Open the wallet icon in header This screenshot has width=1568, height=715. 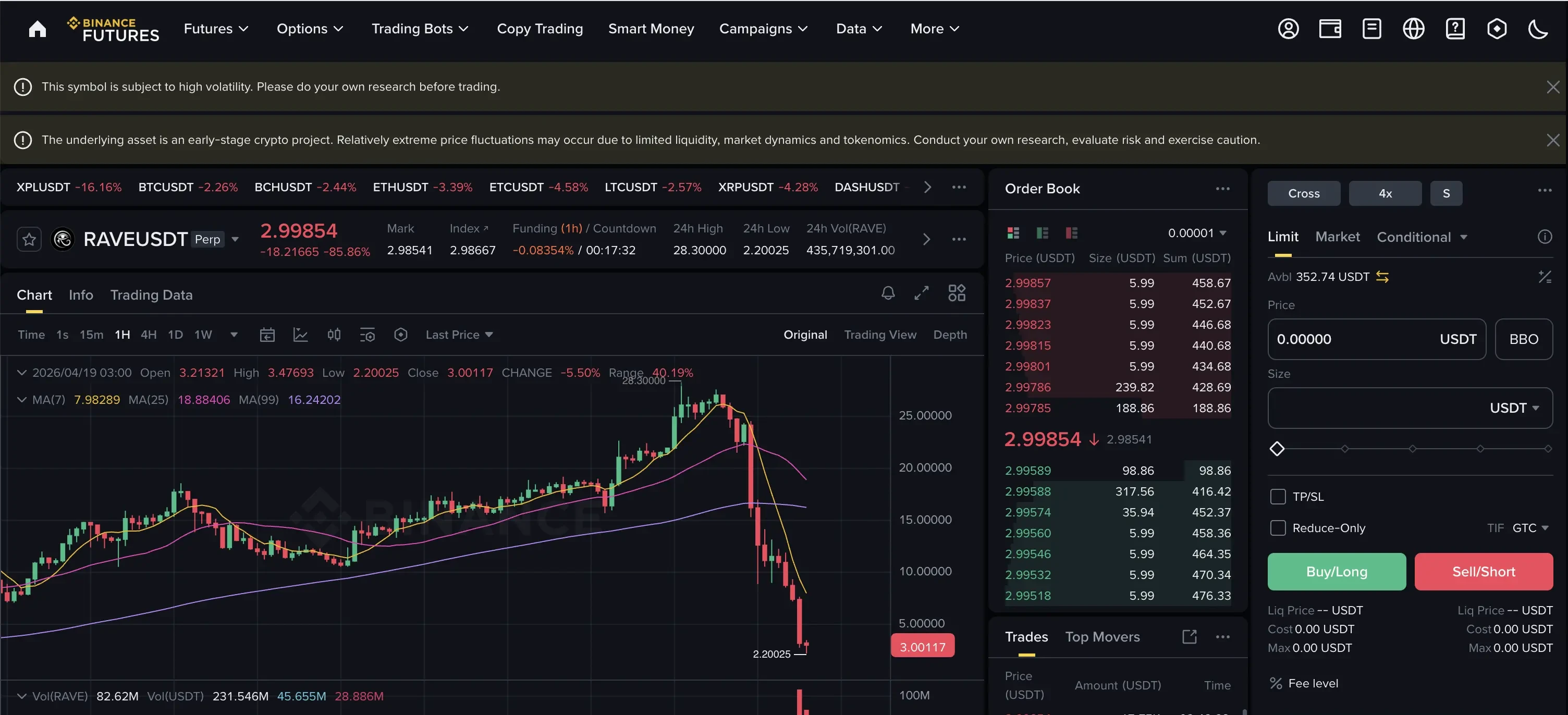point(1330,29)
